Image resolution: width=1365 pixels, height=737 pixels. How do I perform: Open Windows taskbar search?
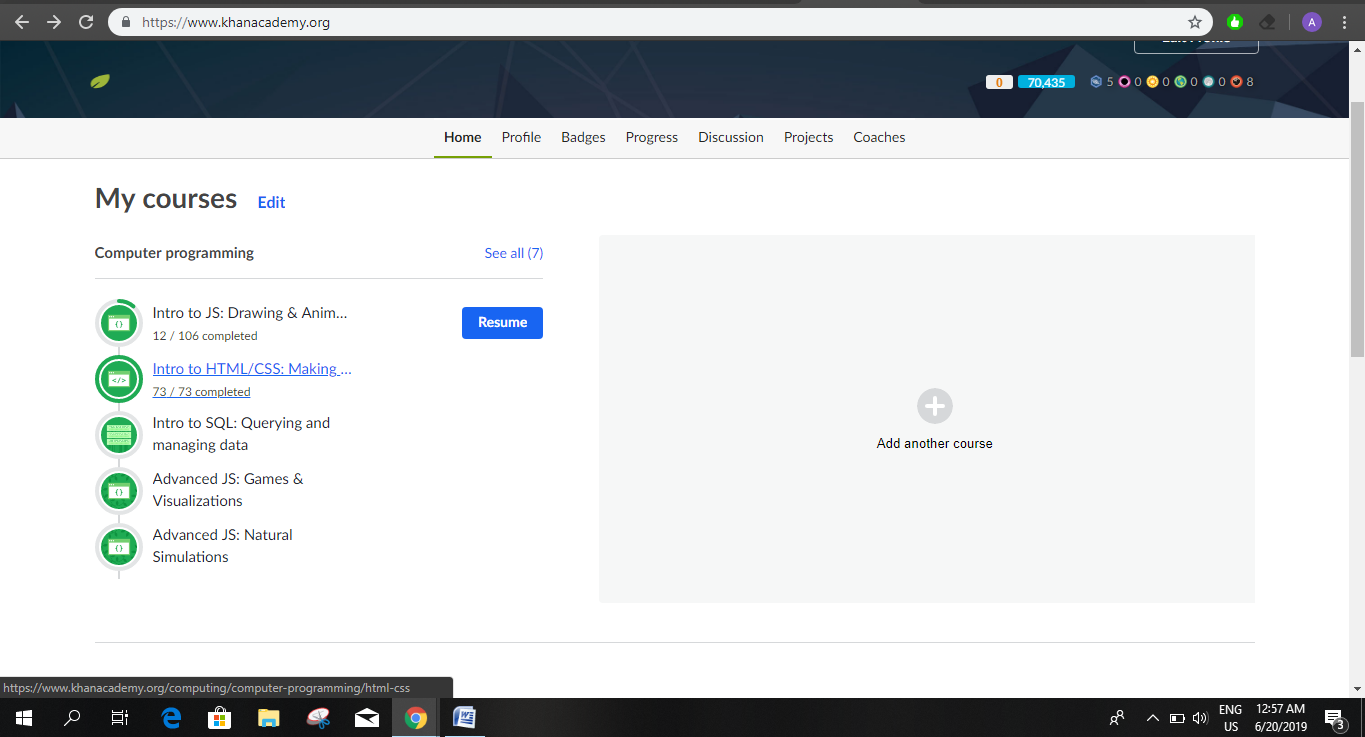point(72,718)
